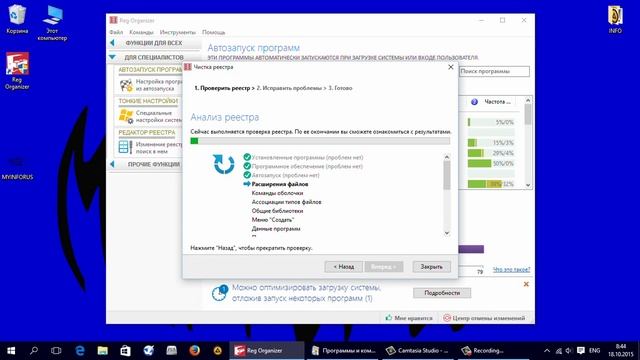This screenshot has width=640, height=360.
Task: Open the Recycle Bin desktop icon
Action: [17, 19]
